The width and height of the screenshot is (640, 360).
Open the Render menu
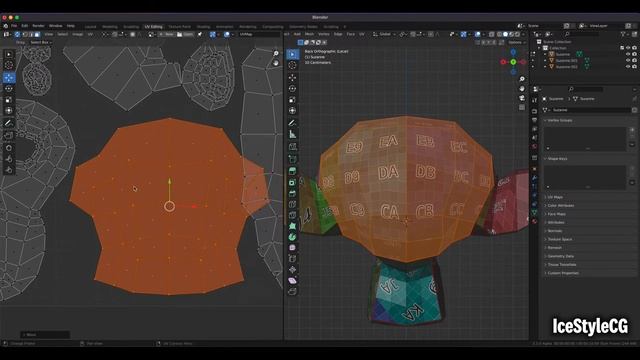(38, 26)
